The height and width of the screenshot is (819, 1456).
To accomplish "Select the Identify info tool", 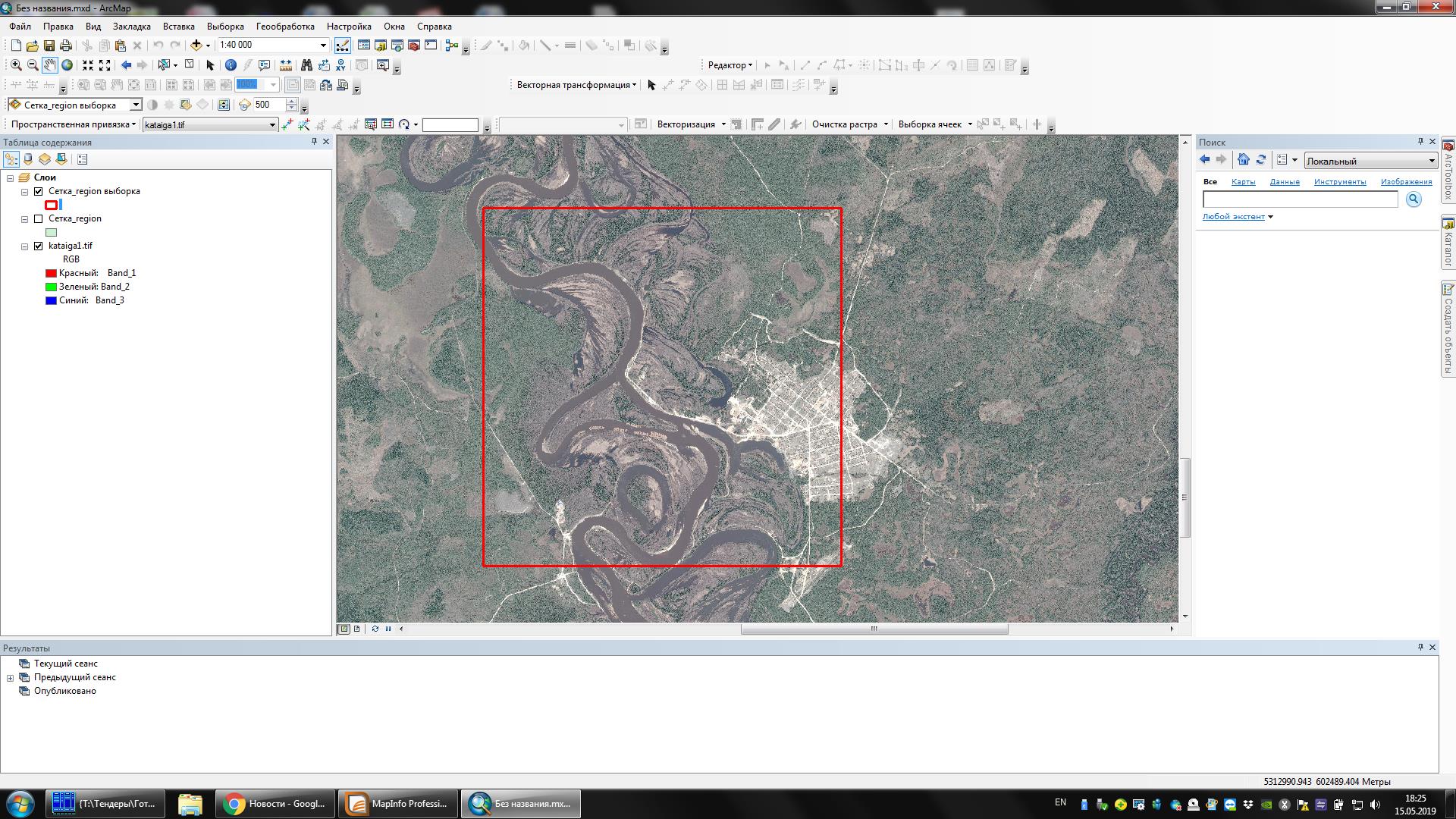I will pyautogui.click(x=231, y=65).
